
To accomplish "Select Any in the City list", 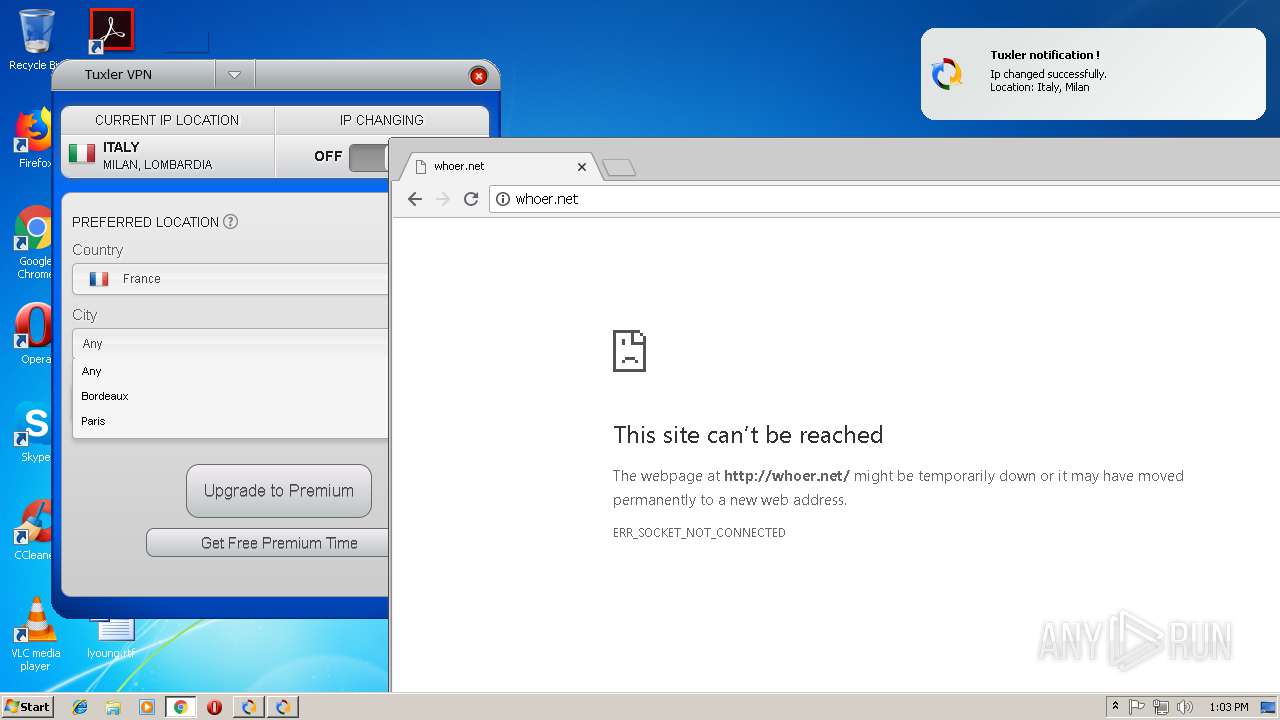I will click(230, 371).
